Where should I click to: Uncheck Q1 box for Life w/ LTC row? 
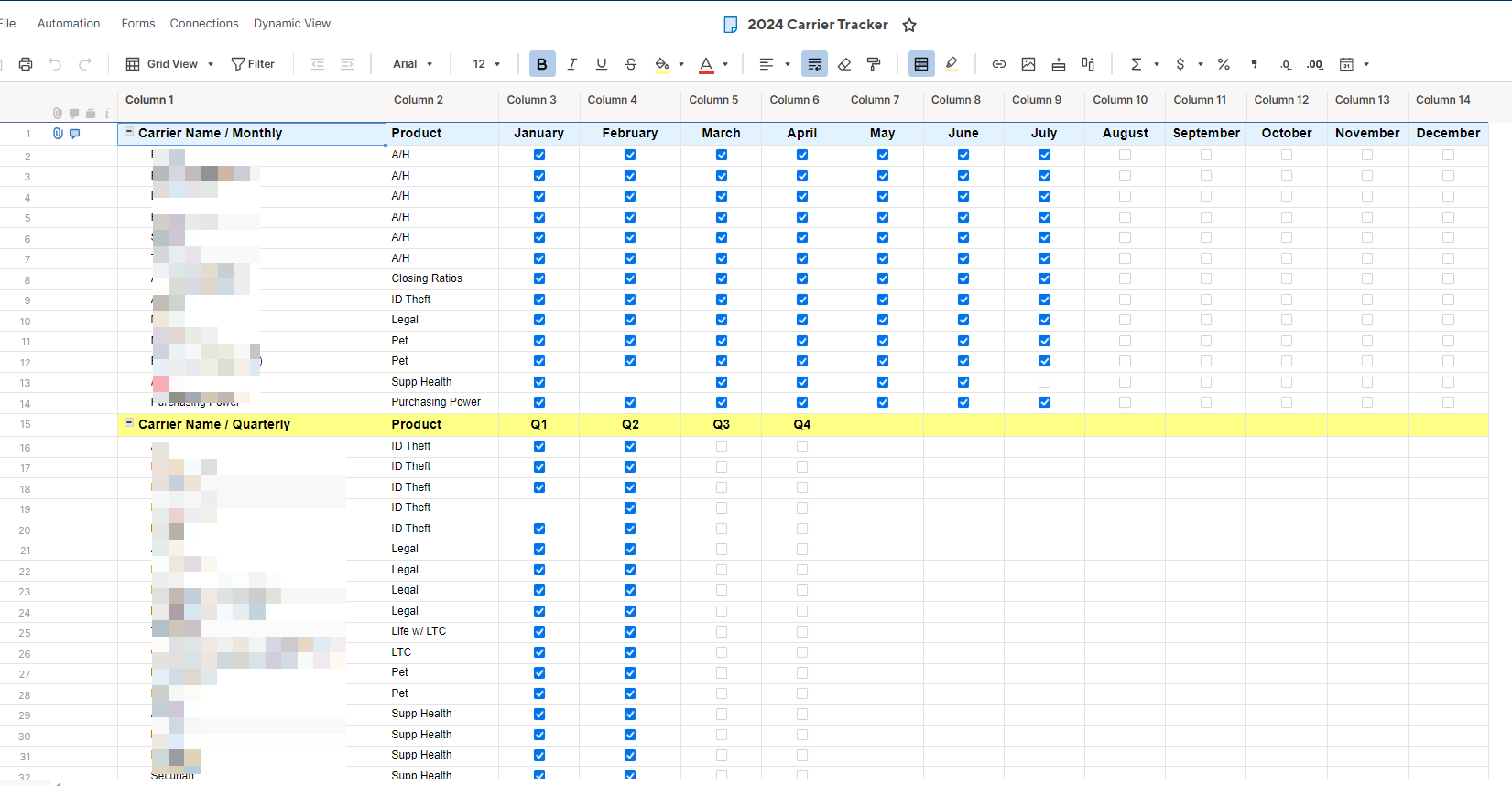tap(539, 631)
